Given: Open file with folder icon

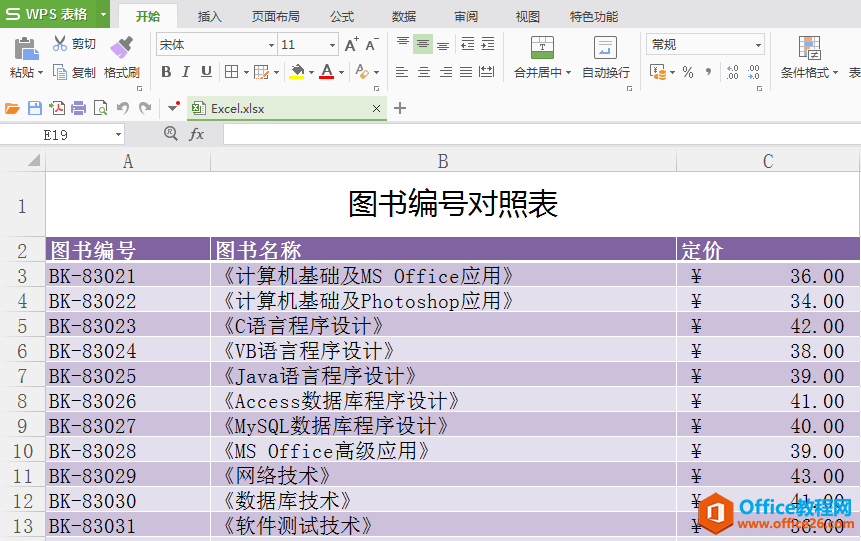Looking at the screenshot, I should coord(12,108).
